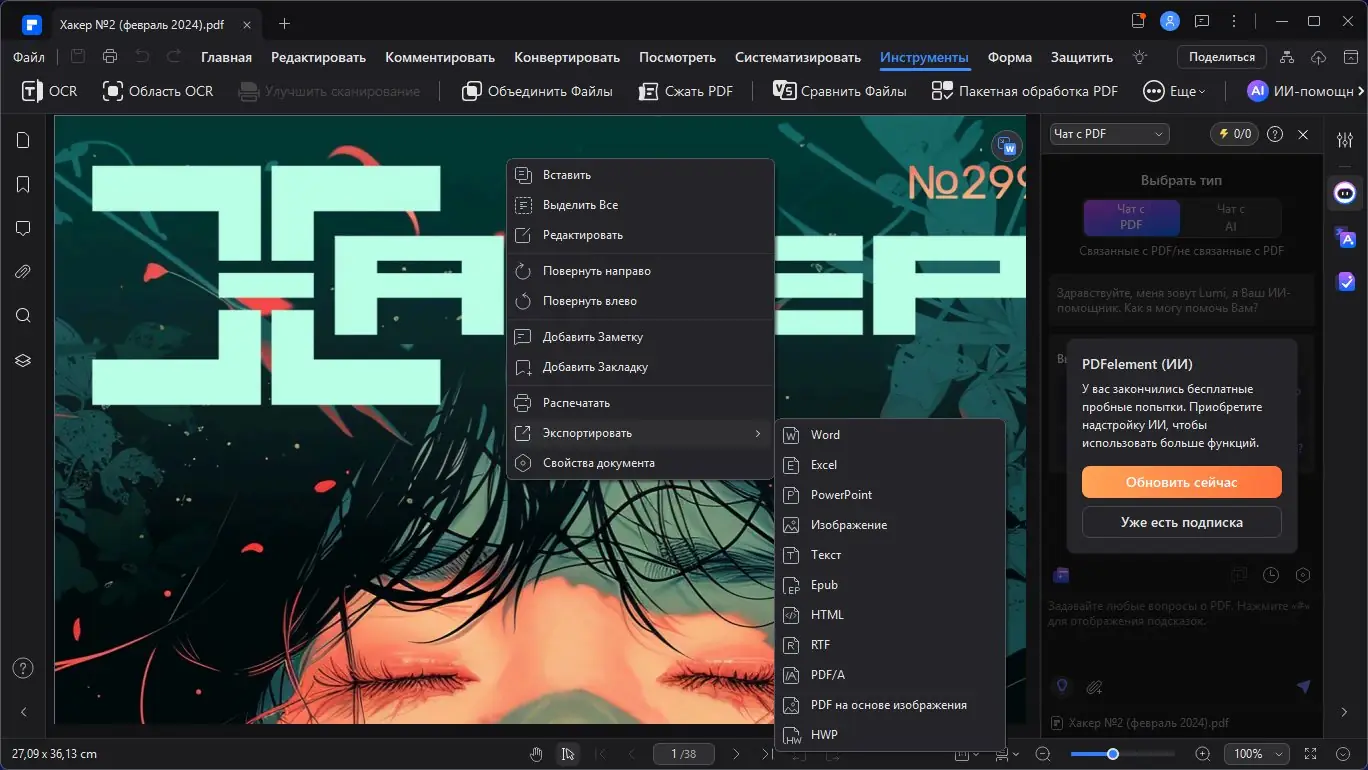The width and height of the screenshot is (1368, 770).
Task: Export to PDF/A format
Action: point(890,675)
